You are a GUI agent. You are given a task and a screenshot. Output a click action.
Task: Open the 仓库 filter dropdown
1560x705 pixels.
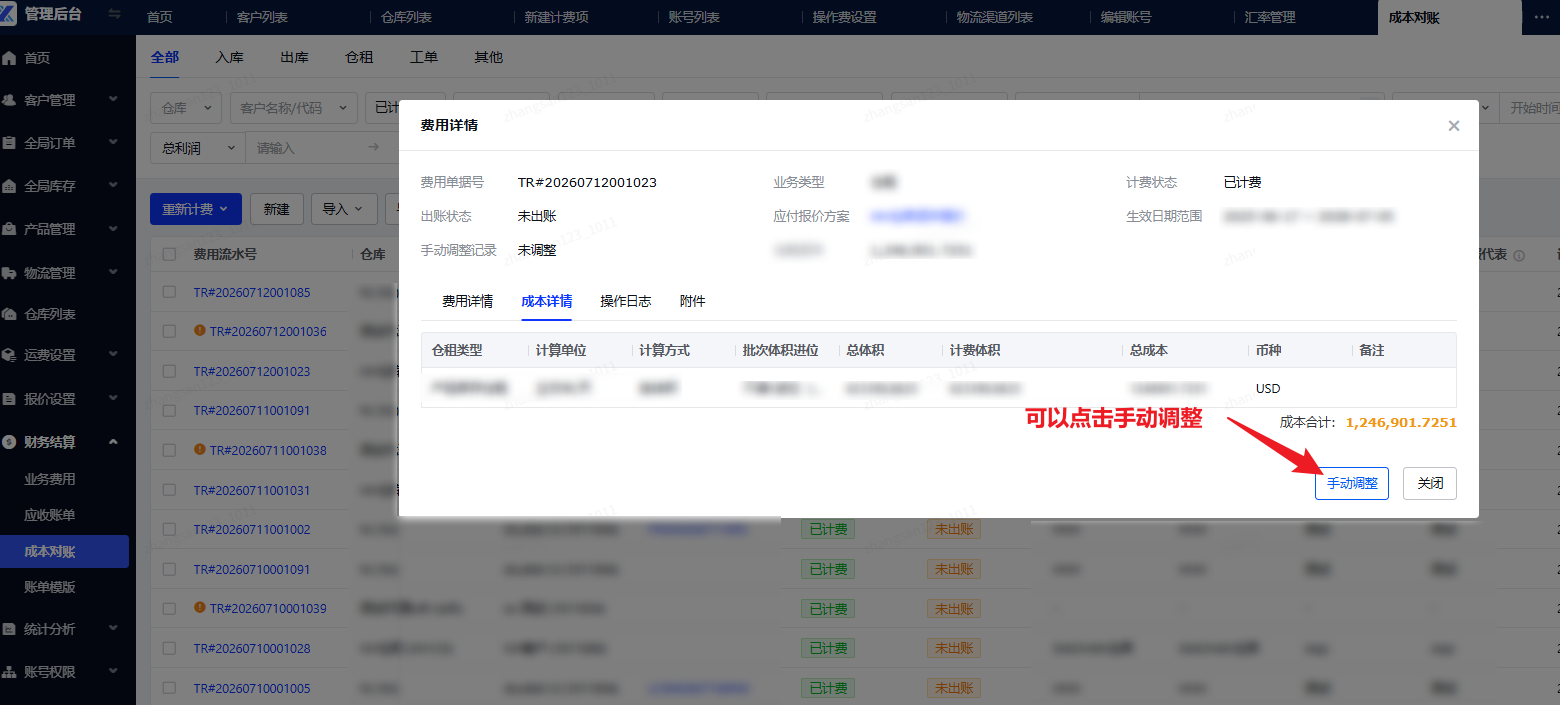point(186,108)
